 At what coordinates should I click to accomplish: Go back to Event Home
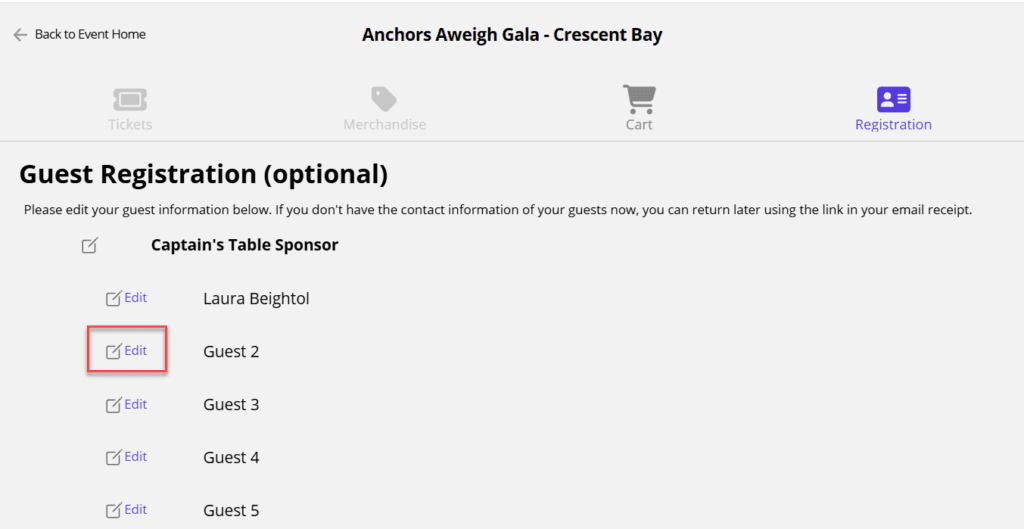(90, 35)
